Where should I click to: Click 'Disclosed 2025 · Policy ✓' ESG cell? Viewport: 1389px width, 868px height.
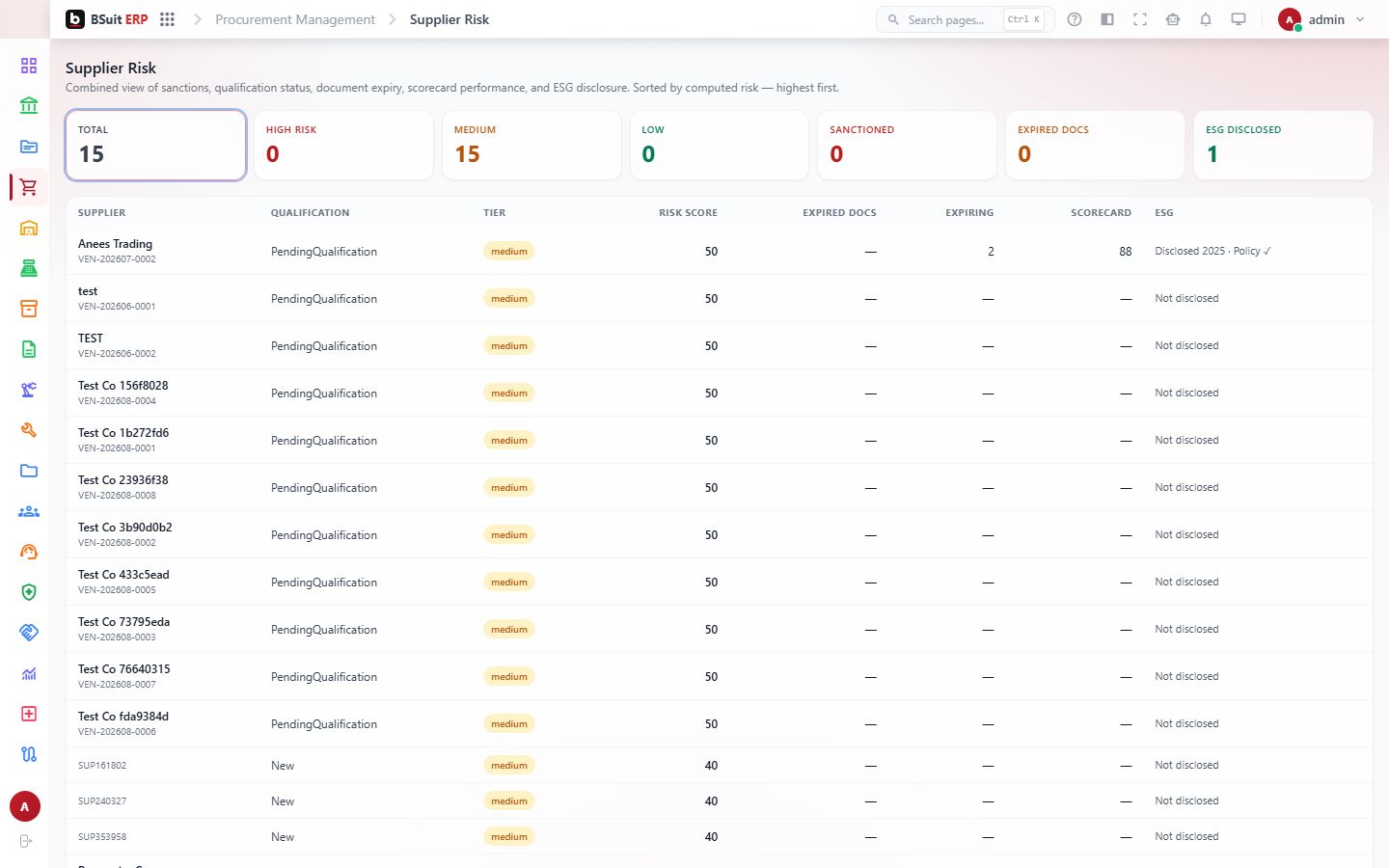[1212, 251]
